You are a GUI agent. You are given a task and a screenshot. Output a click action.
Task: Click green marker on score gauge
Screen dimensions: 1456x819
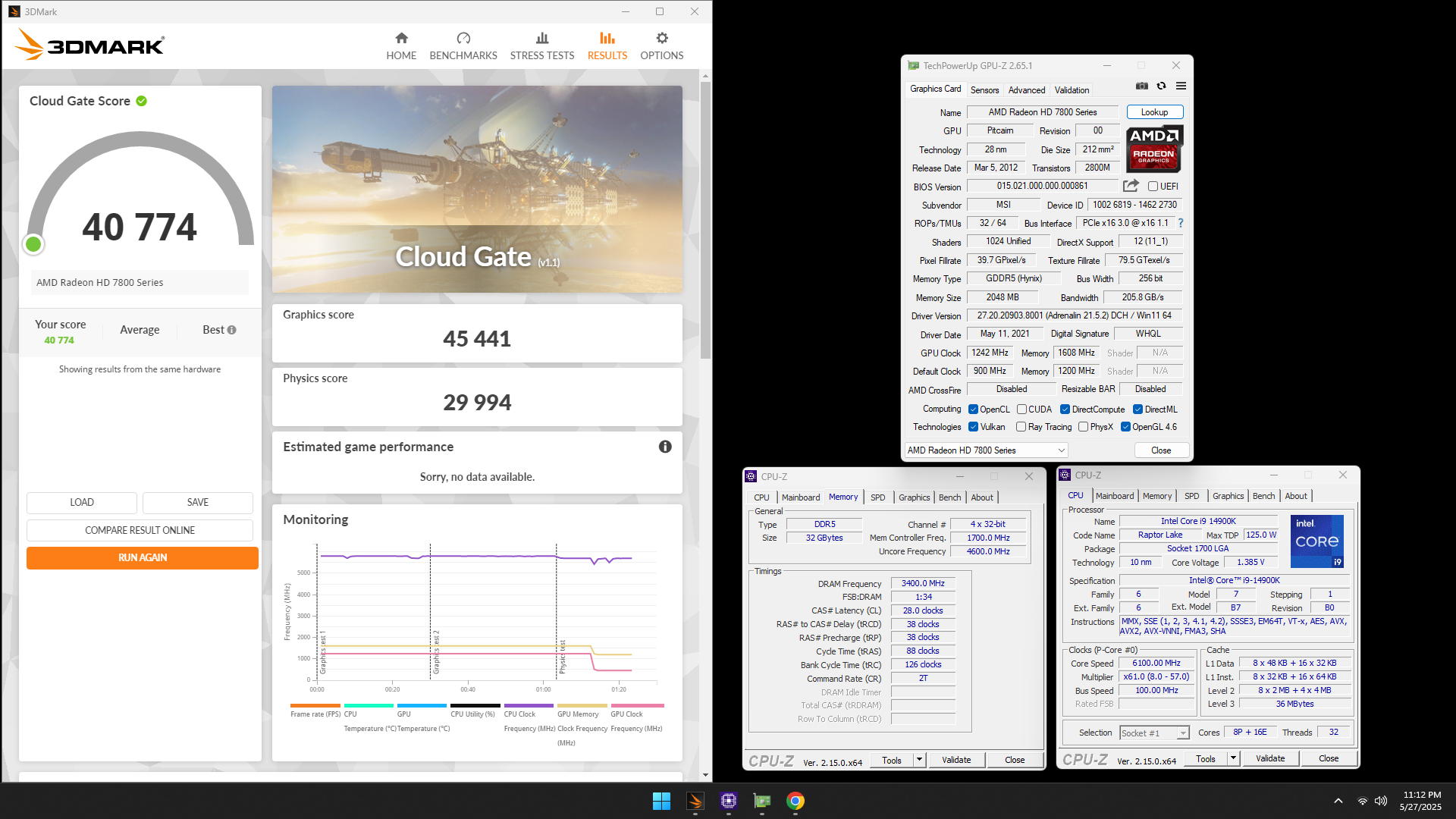33,244
